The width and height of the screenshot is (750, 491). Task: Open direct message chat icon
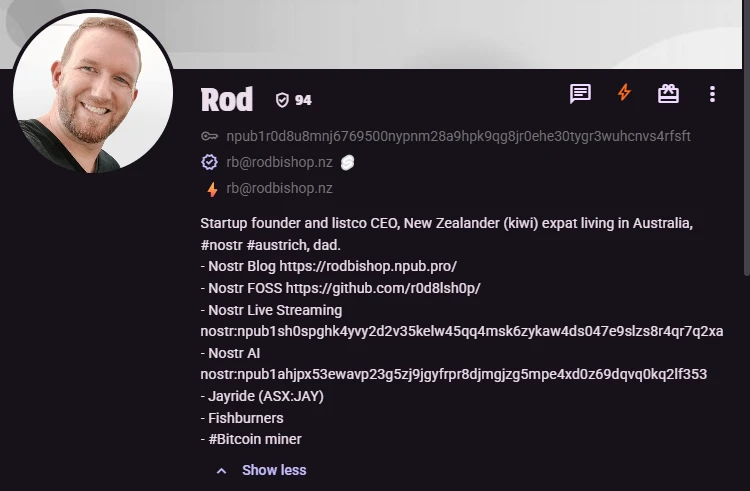coord(580,94)
